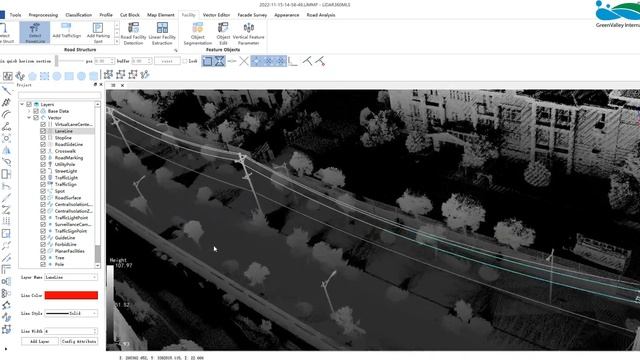Screen dimensions: 640x360
Task: Uncheck the Crosswalk layer
Action: coord(43,151)
